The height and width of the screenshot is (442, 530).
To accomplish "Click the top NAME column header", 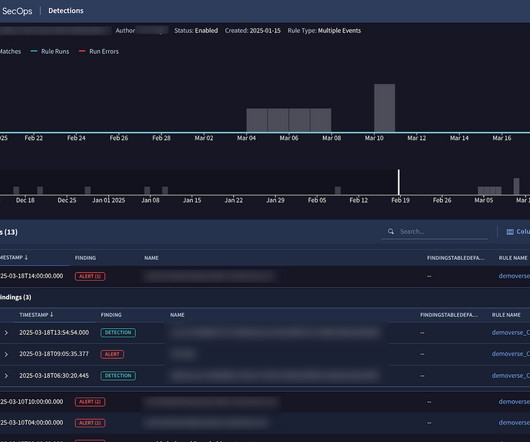I will click(x=151, y=258).
